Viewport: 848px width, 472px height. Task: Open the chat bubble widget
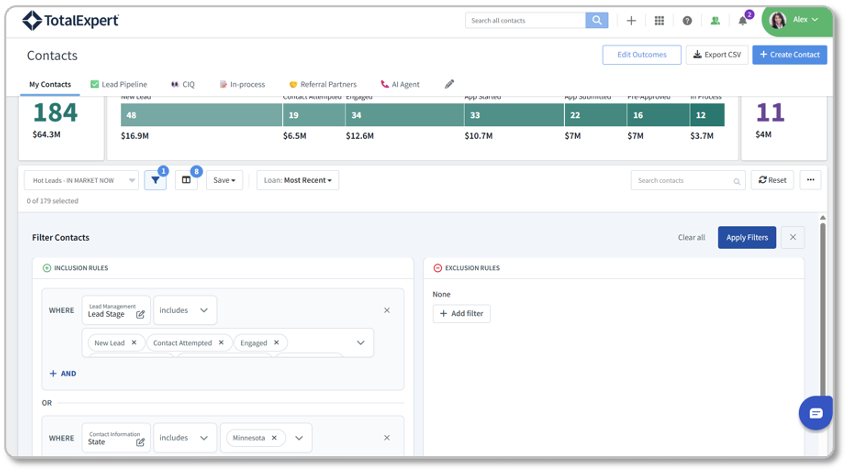coord(816,413)
